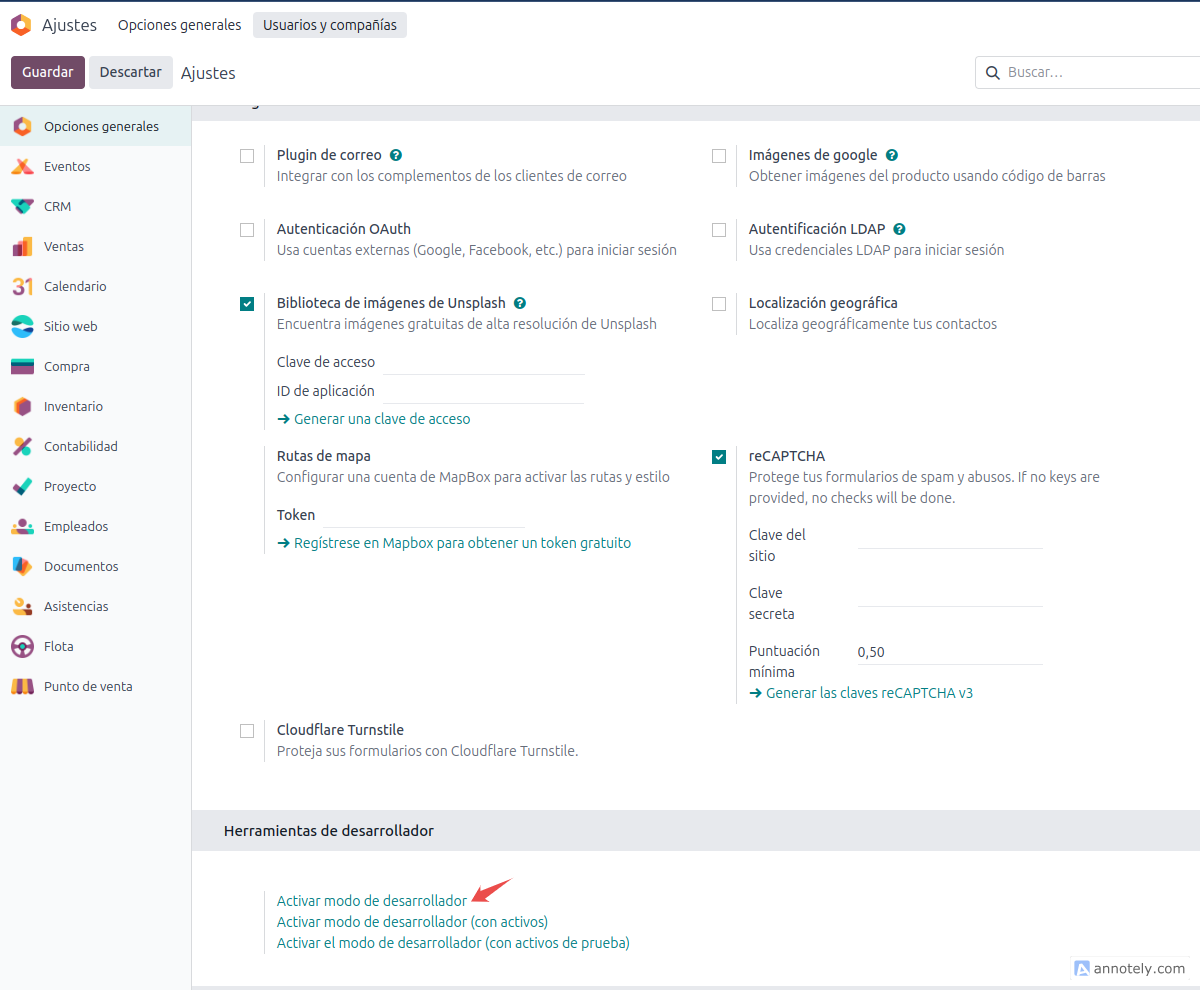Click Activar modo de desarrollador link
This screenshot has width=1200, height=990.
[x=371, y=901]
